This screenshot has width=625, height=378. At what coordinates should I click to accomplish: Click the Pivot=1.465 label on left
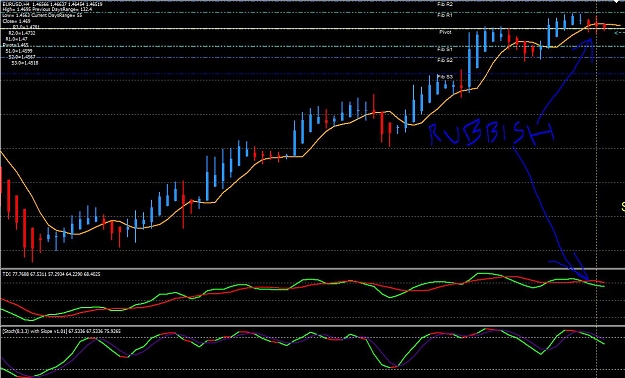(x=16, y=45)
